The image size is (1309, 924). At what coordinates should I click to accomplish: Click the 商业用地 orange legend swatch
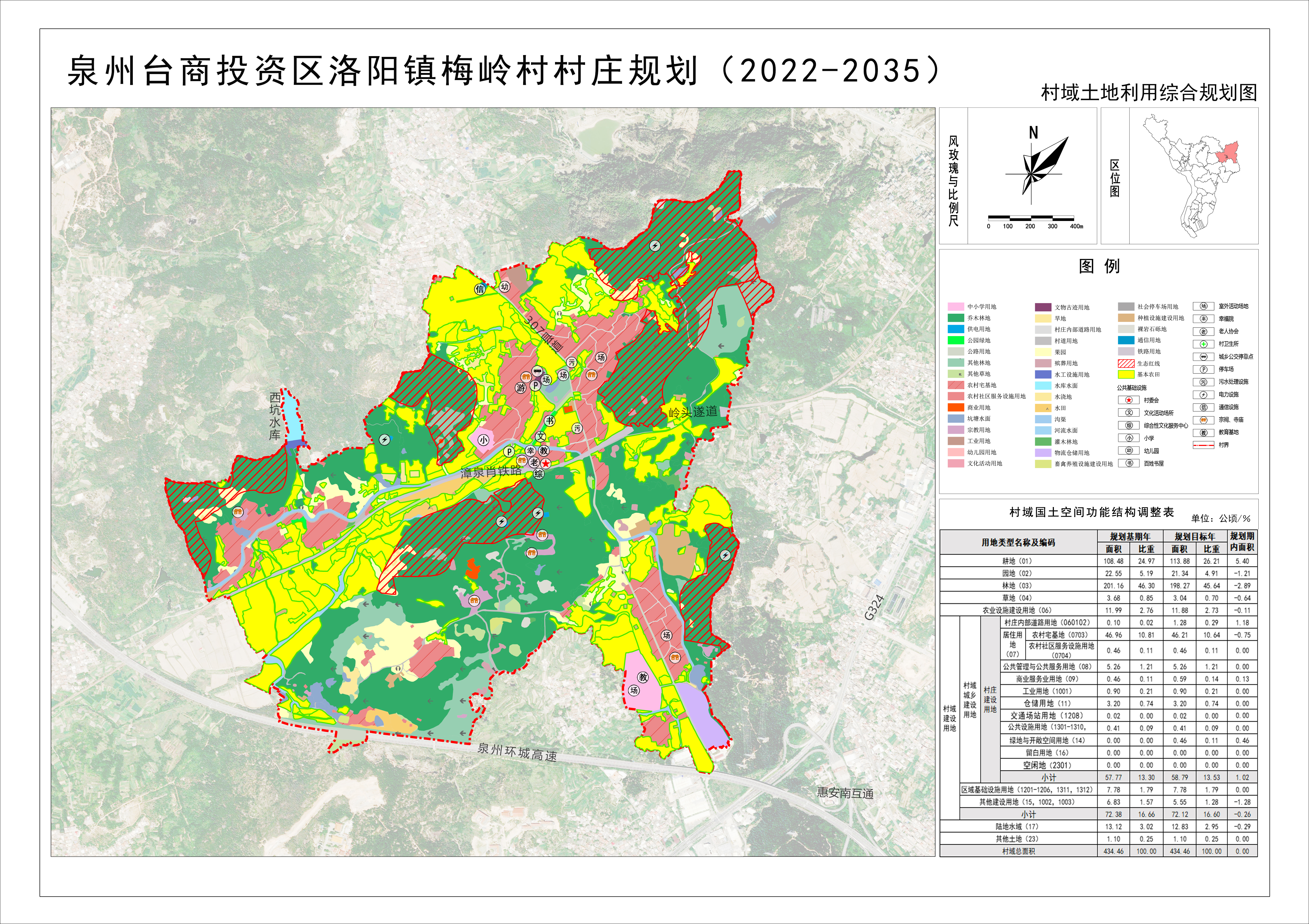point(956,407)
